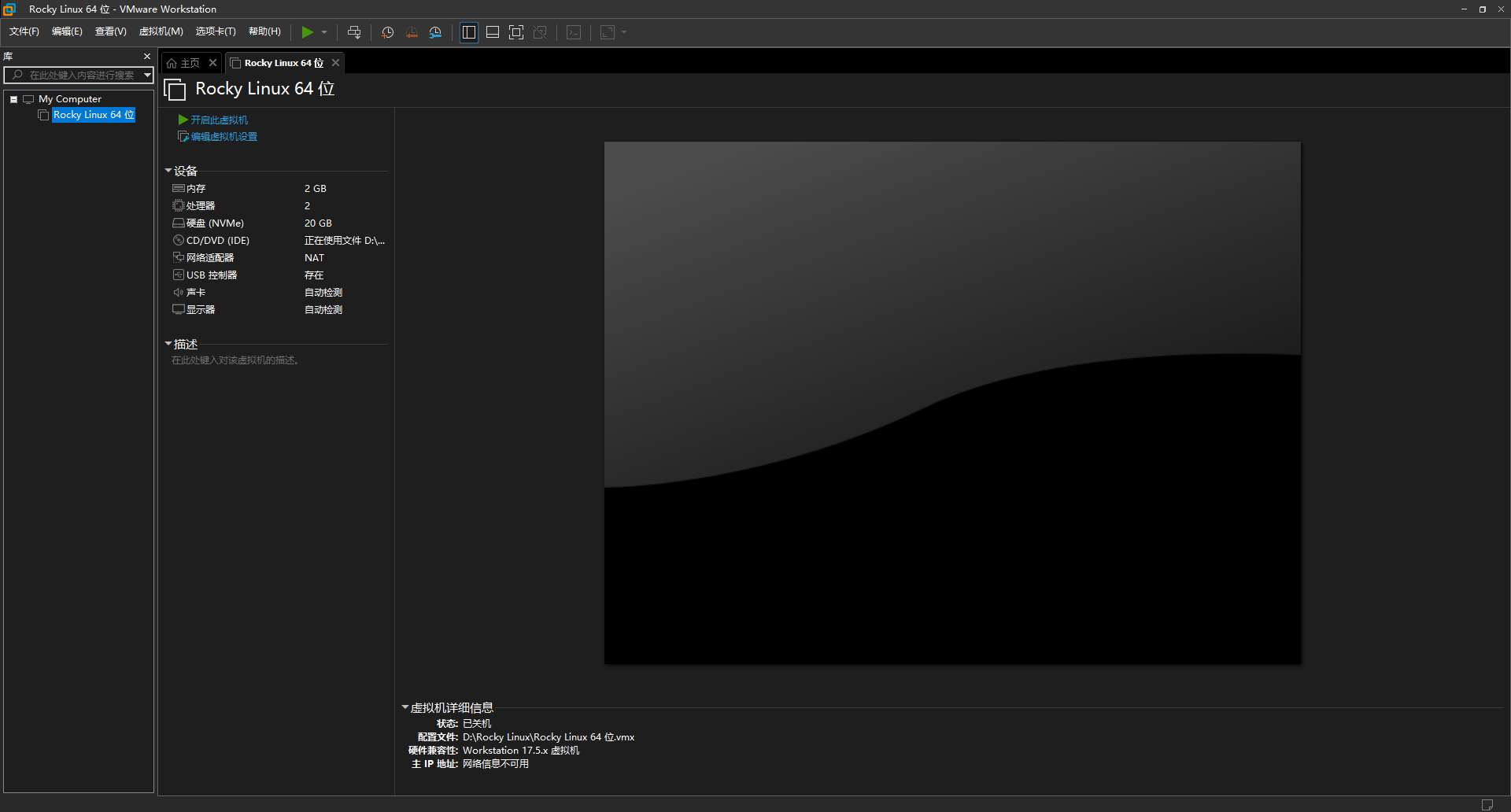Open the 编辑(E) menu
The width and height of the screenshot is (1511, 812).
(x=67, y=31)
